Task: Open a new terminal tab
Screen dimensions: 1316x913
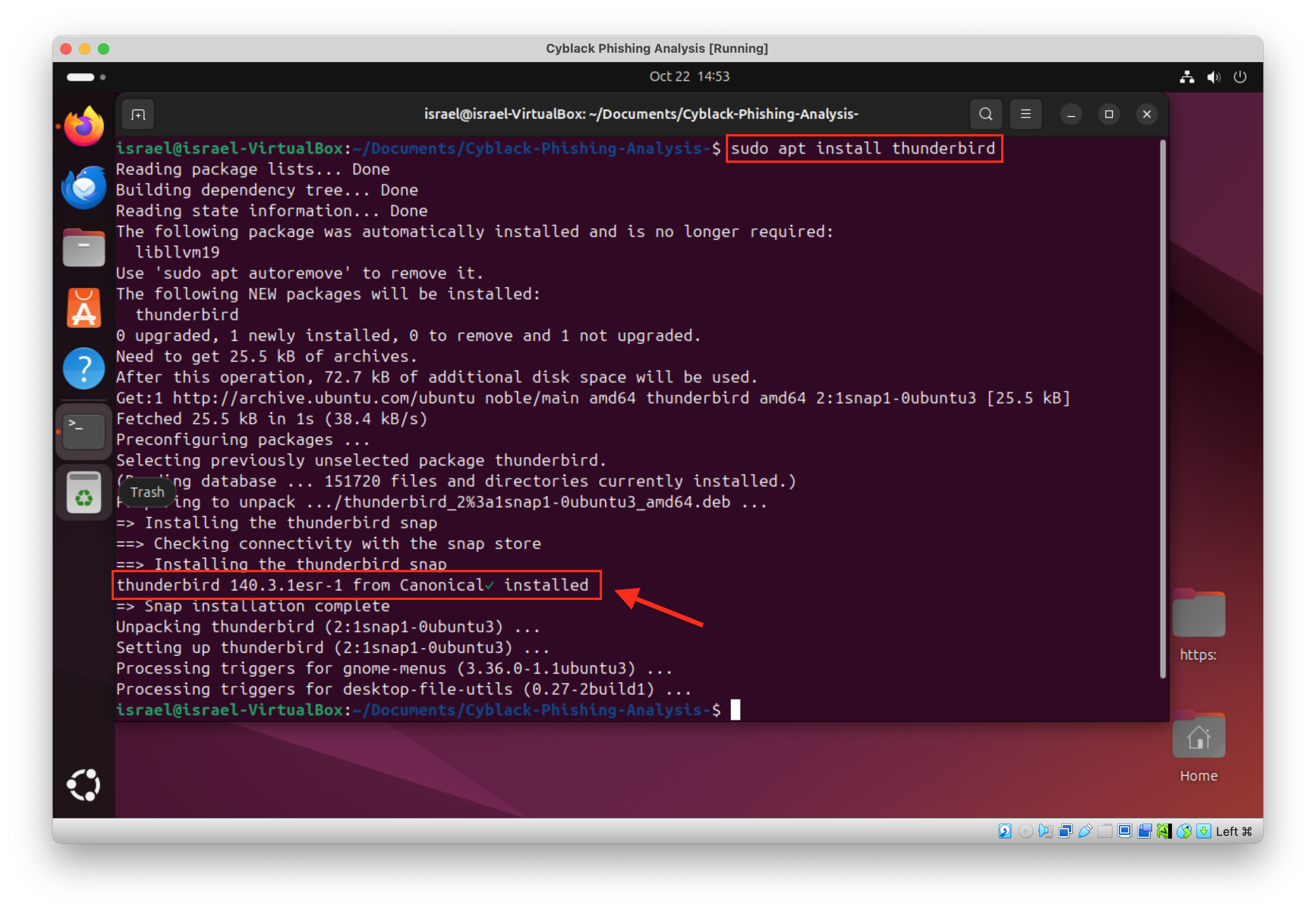Action: pos(138,114)
